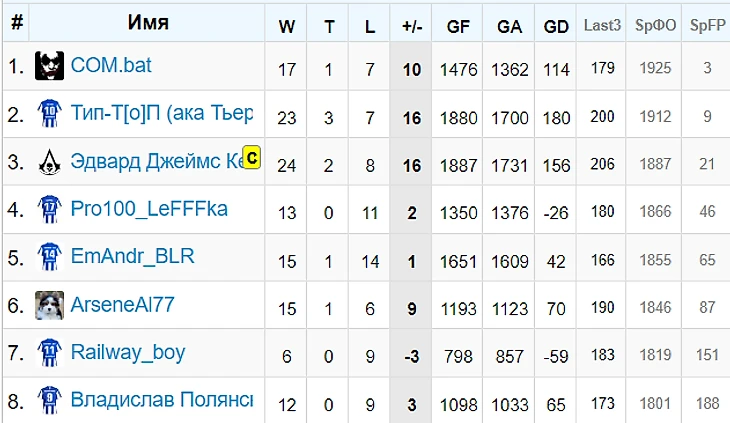Click the yellow captain 'C' badge
730x423 pixels.
251,158
